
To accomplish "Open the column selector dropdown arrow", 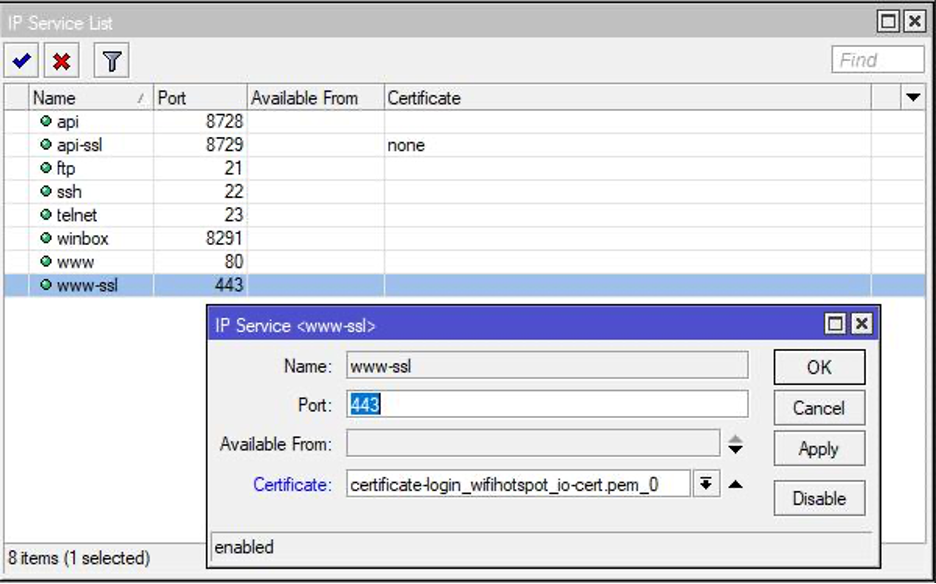I will coord(913,97).
